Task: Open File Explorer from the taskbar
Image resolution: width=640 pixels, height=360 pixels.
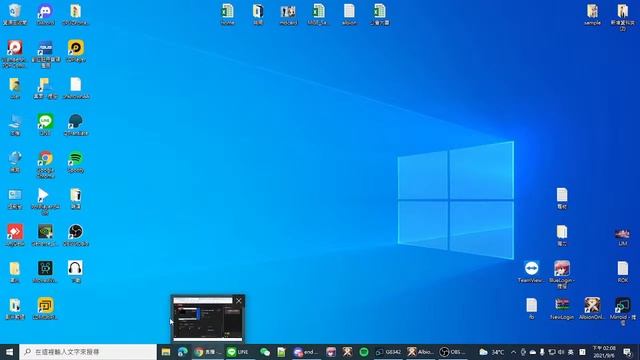Action: pos(166,352)
